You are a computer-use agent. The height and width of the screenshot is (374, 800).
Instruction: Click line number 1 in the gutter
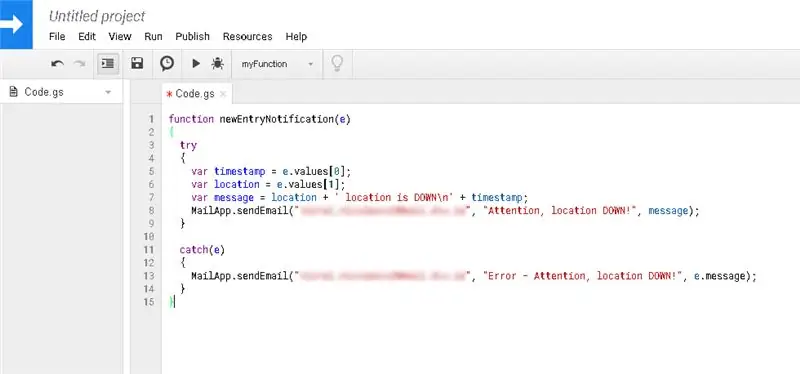[151, 119]
